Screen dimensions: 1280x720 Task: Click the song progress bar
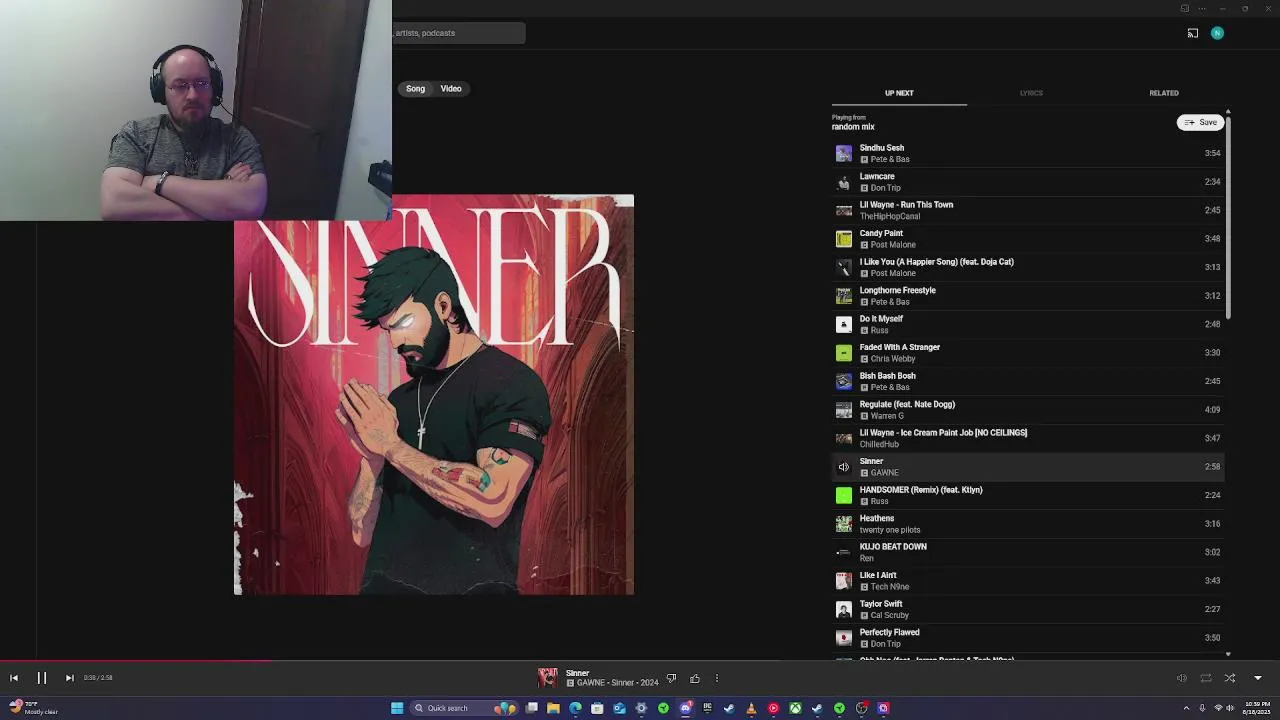pos(640,660)
